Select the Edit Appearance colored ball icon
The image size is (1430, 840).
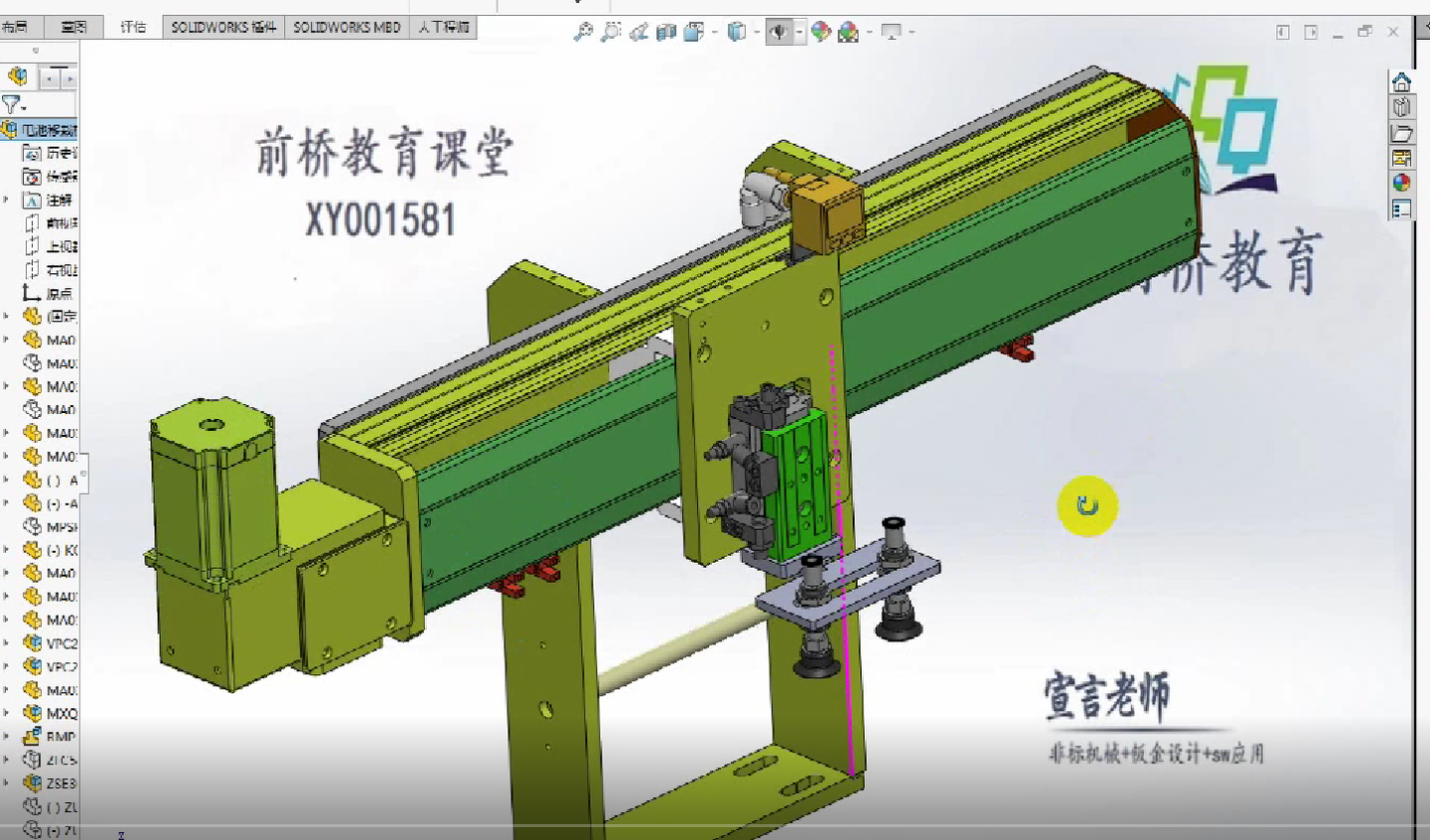click(x=821, y=32)
